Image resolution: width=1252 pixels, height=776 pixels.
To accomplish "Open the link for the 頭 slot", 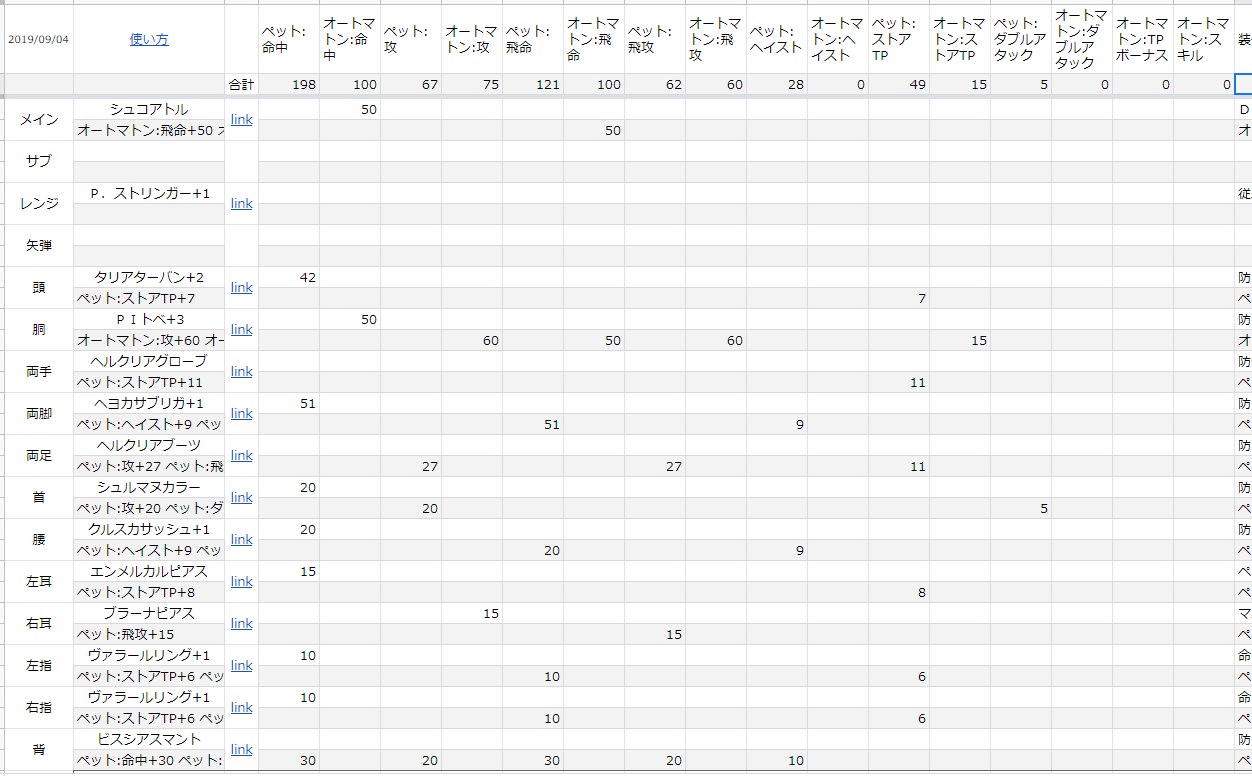I will pyautogui.click(x=241, y=288).
